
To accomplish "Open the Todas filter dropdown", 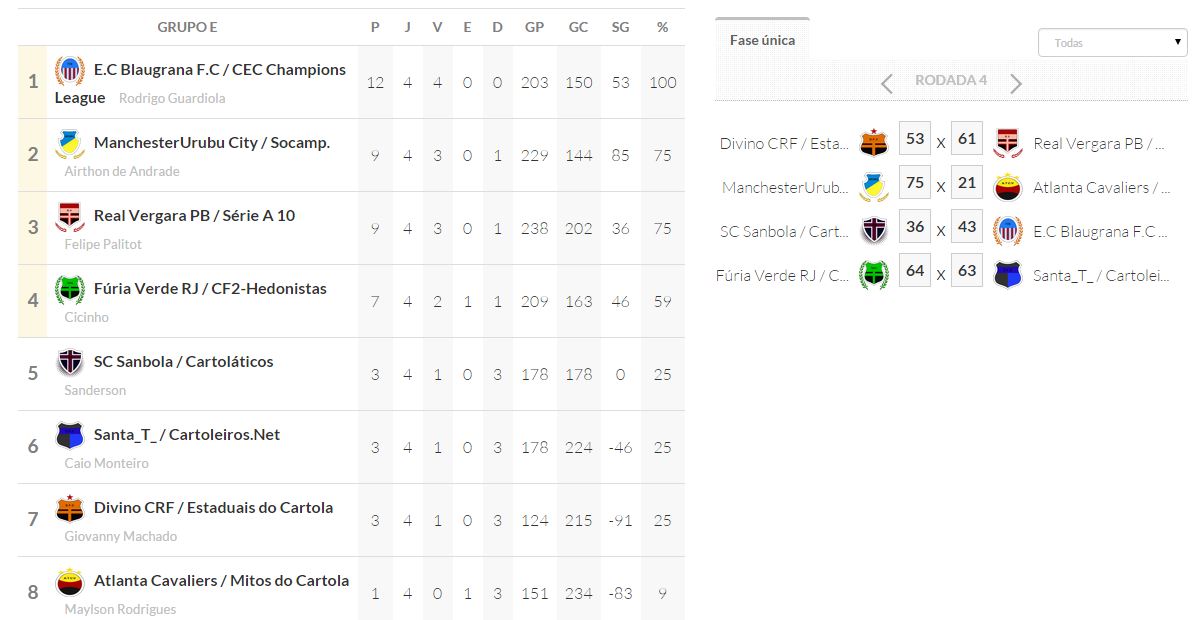I will click(1112, 43).
